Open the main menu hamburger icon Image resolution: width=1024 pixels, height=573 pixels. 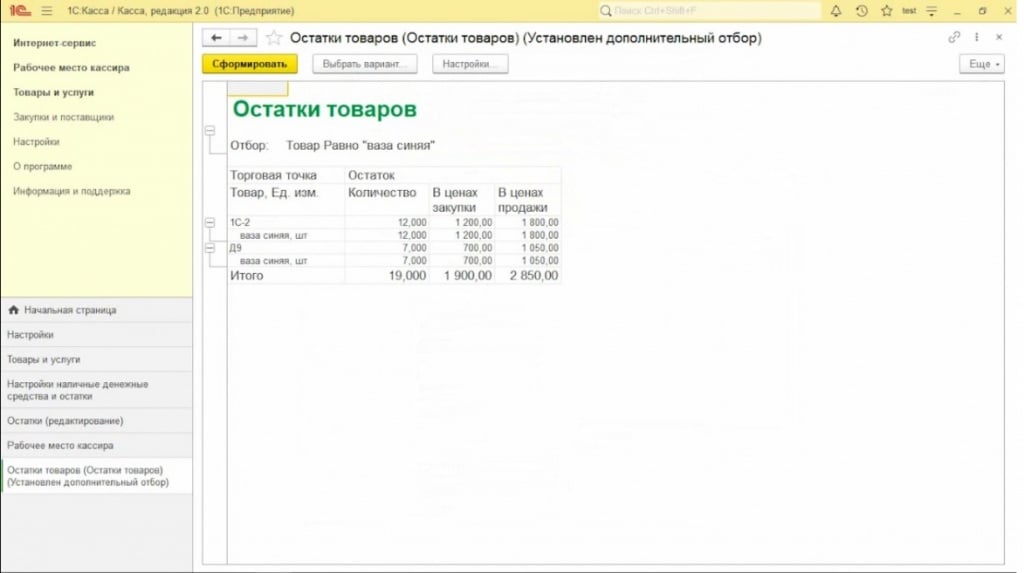pyautogui.click(x=46, y=10)
